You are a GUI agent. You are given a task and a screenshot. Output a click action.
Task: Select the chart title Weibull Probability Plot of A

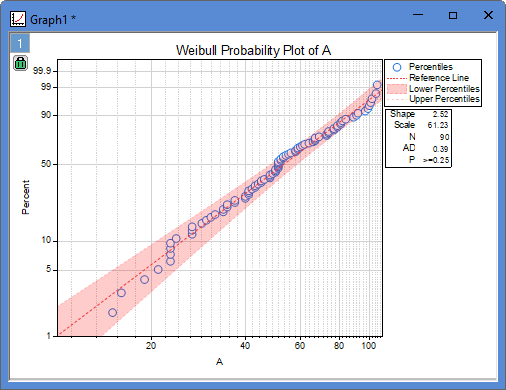coord(253,51)
